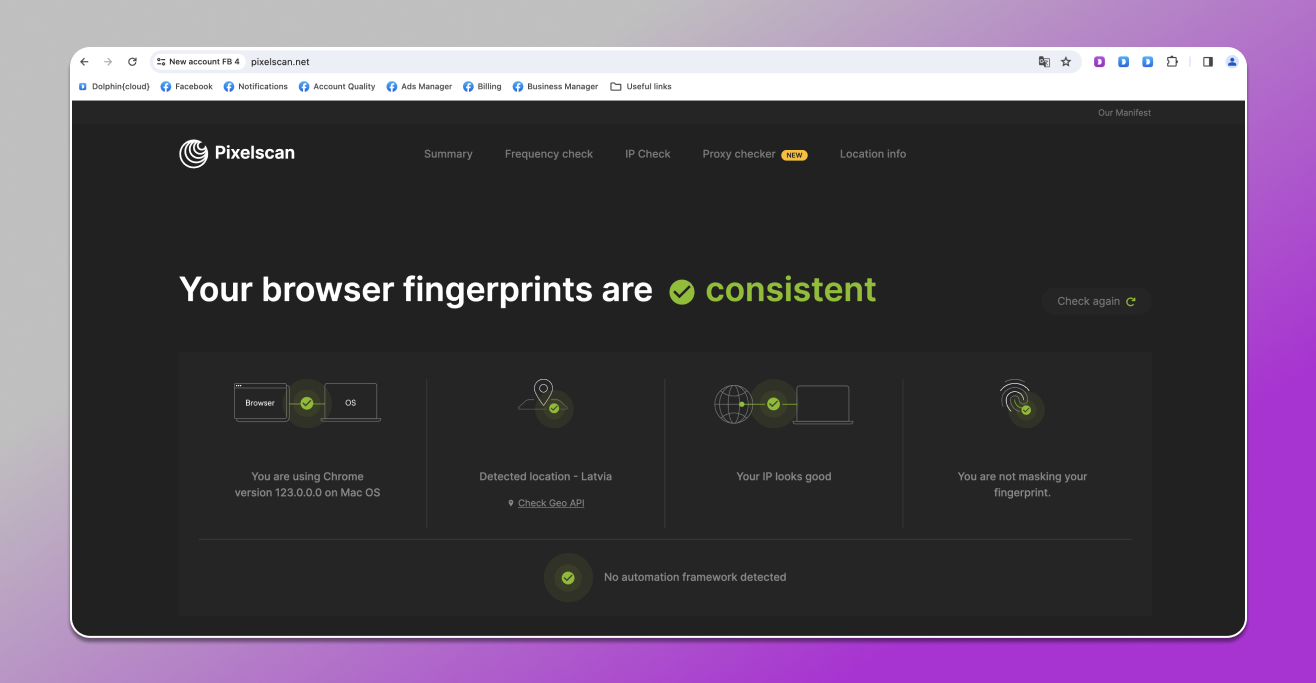Click the site information icon in address bar
Image resolution: width=1316 pixels, height=683 pixels.
161,62
